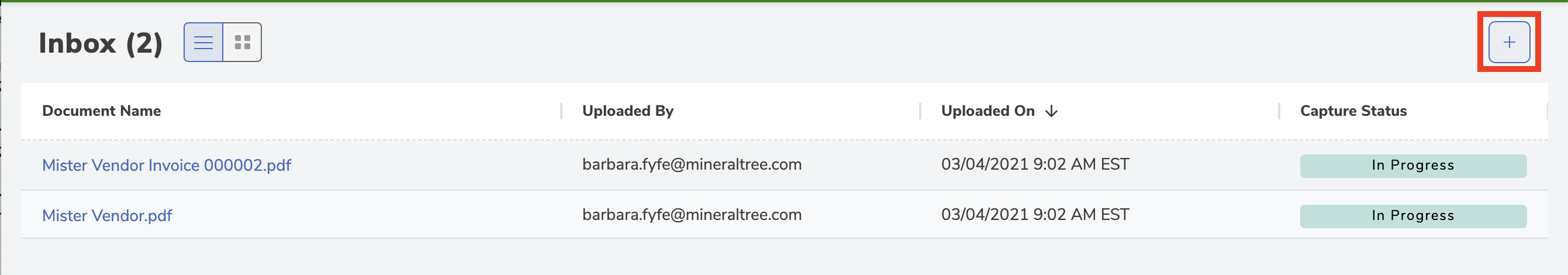This screenshot has width=1568, height=275.
Task: Click the first row's In Progress badge
Action: click(1414, 166)
